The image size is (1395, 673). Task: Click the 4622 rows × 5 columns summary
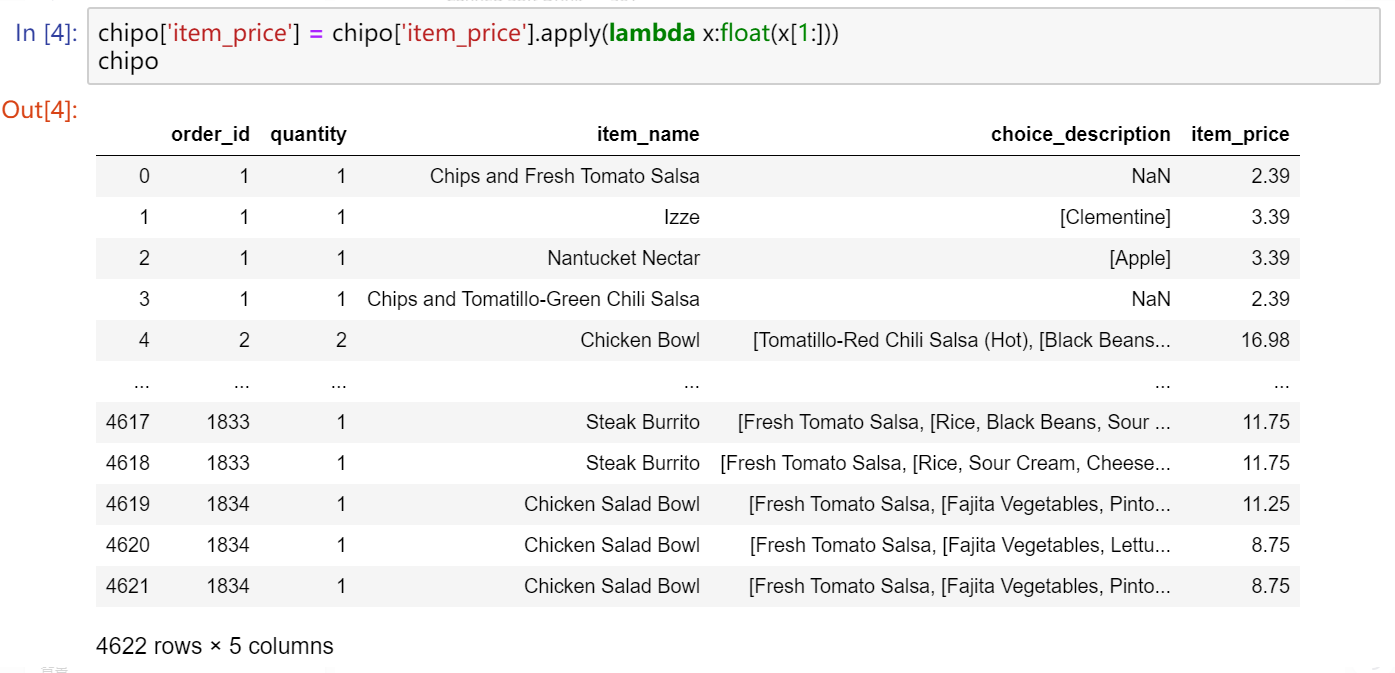pyautogui.click(x=215, y=646)
